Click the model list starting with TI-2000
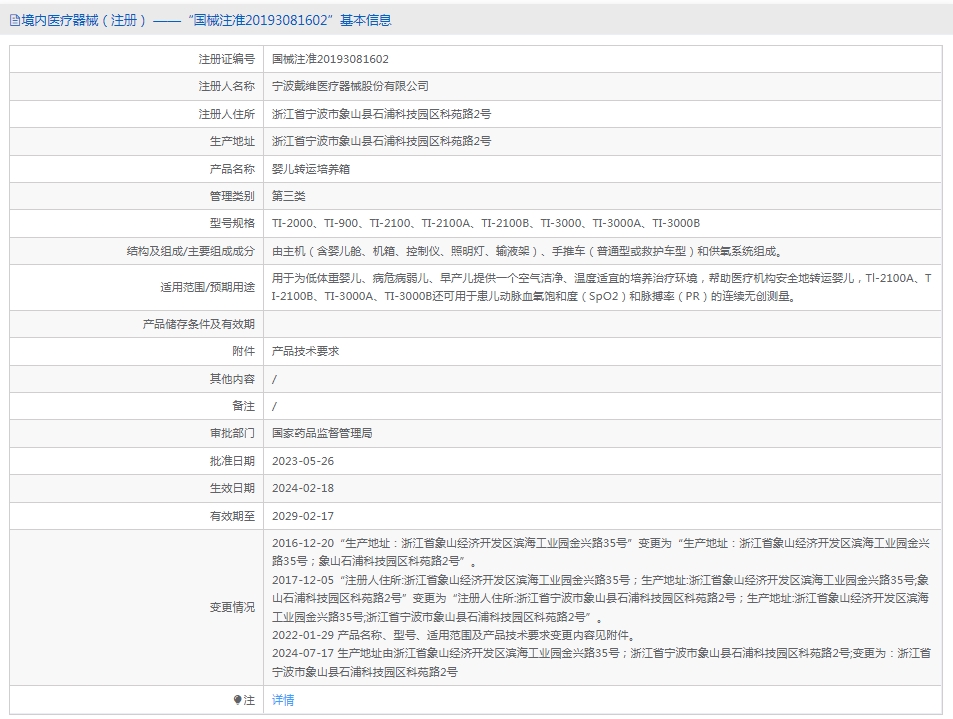The height and width of the screenshot is (719, 953). [486, 223]
